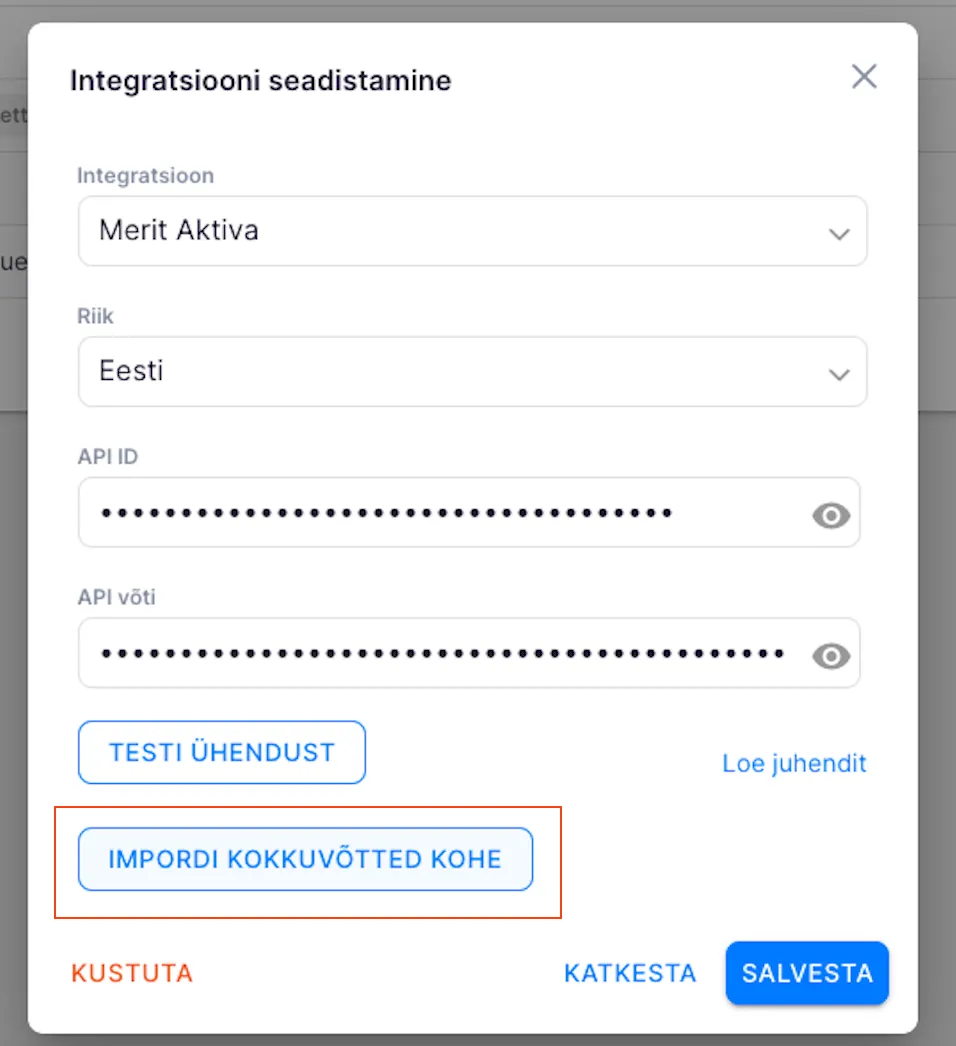956x1046 pixels.
Task: Save settings with SALVESTA
Action: click(x=807, y=973)
